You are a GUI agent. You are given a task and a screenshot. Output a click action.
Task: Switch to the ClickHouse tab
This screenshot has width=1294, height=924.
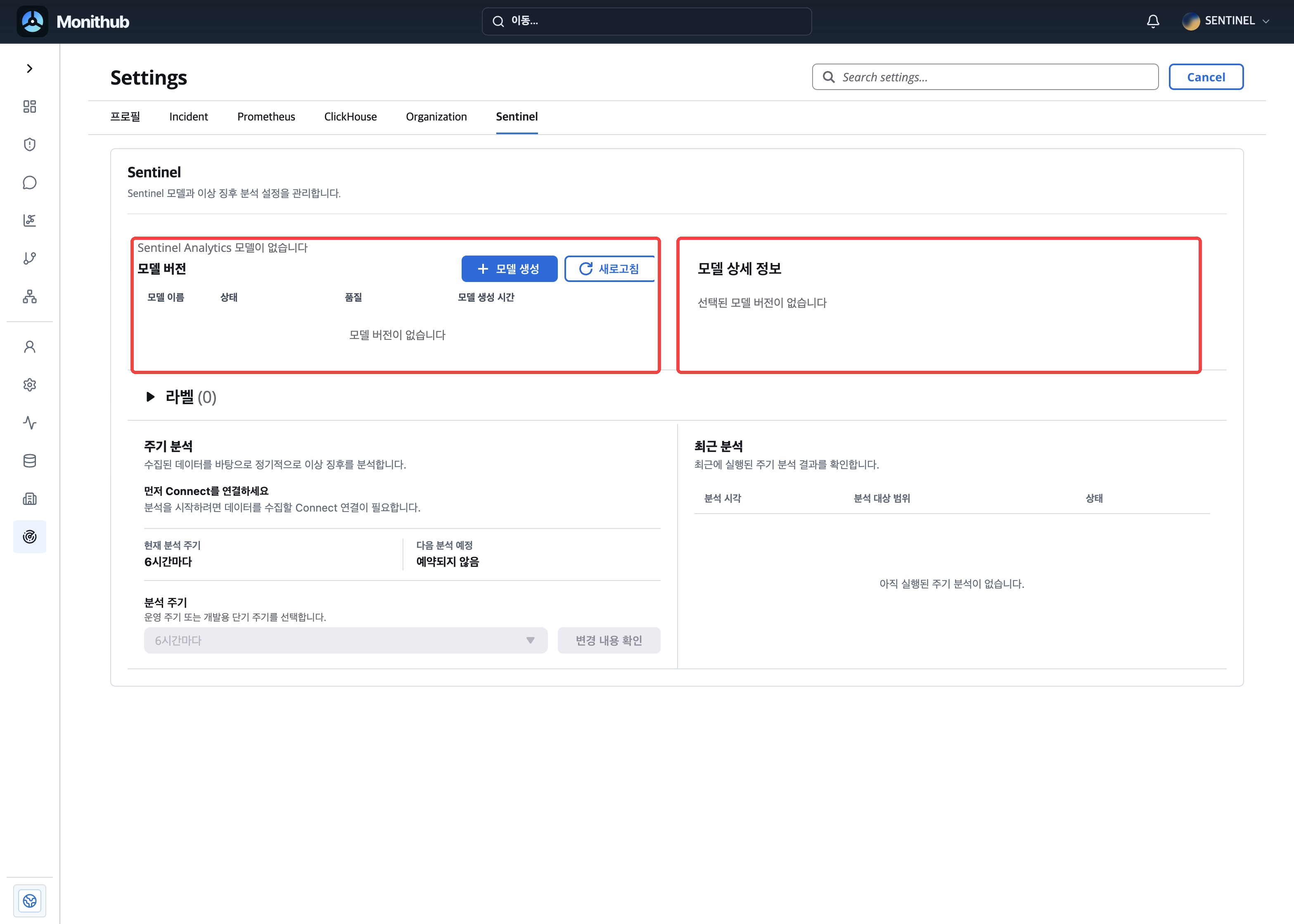351,117
